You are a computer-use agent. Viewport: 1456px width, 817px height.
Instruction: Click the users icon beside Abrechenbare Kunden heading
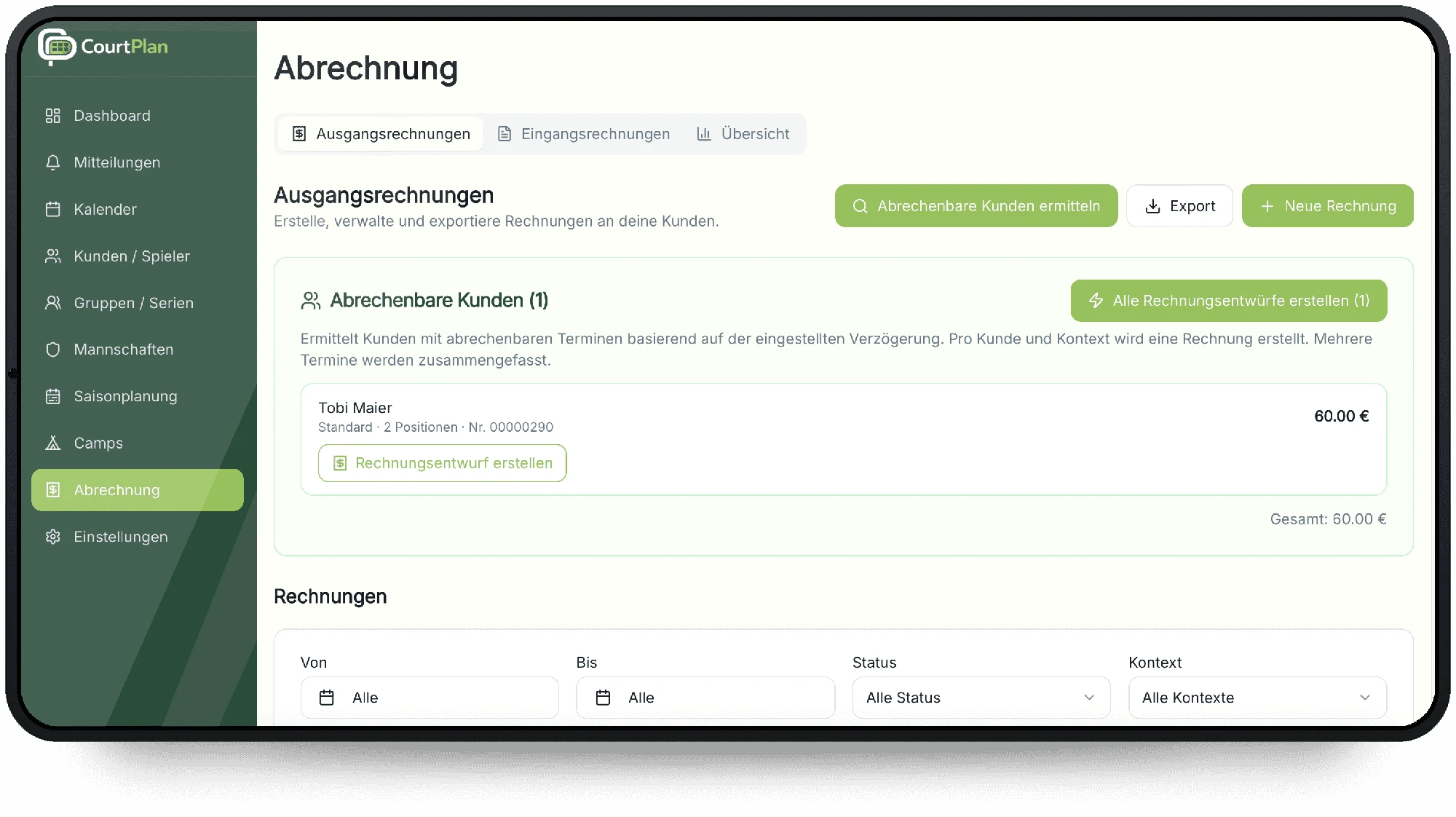click(x=311, y=301)
